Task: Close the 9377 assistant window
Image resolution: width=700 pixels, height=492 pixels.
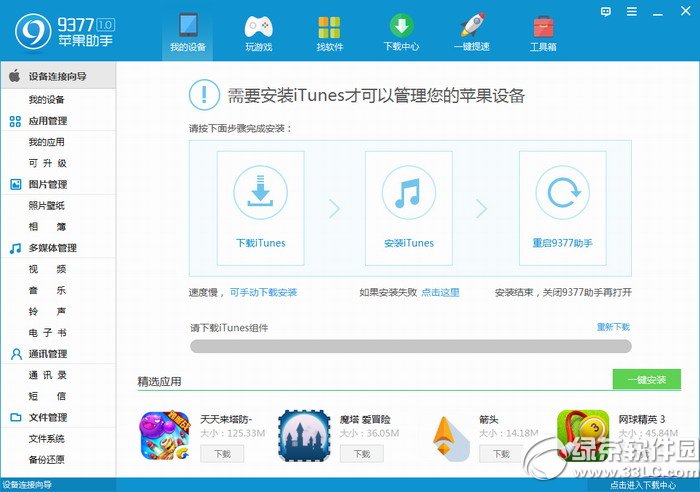Action: pyautogui.click(x=685, y=11)
